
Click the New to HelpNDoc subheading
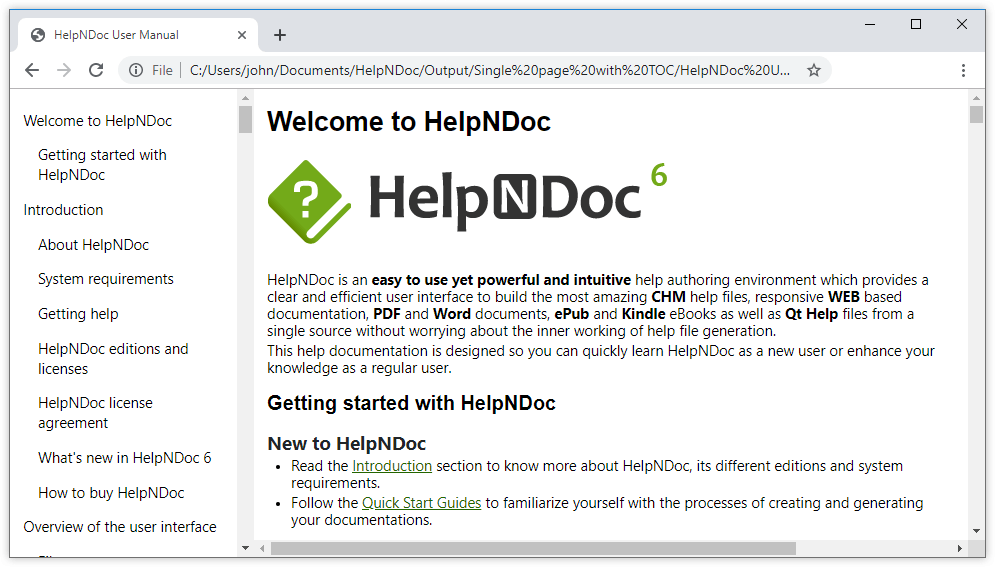346,443
